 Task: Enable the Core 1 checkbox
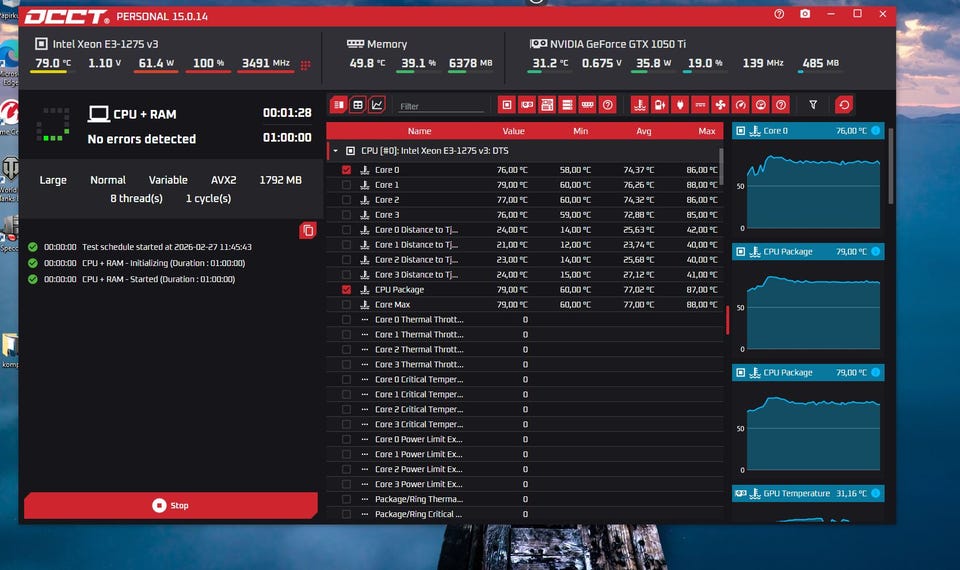[x=347, y=185]
